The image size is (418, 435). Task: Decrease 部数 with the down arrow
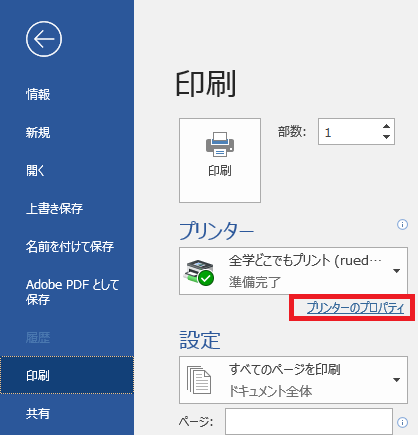coord(386,137)
